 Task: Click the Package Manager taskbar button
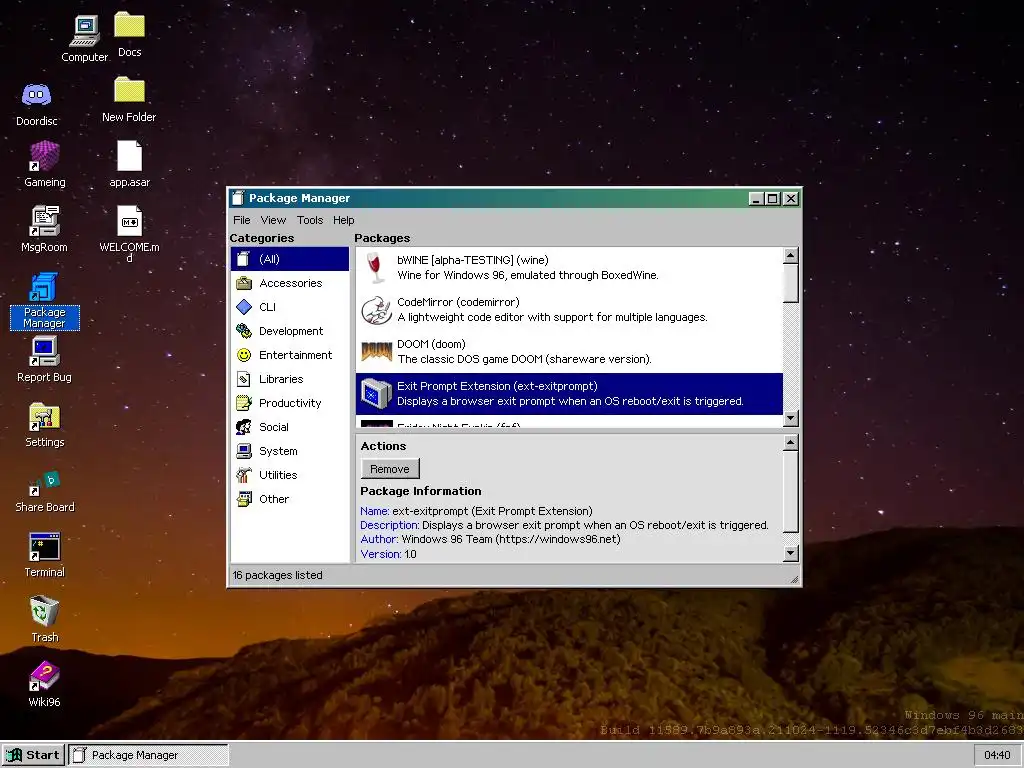149,755
